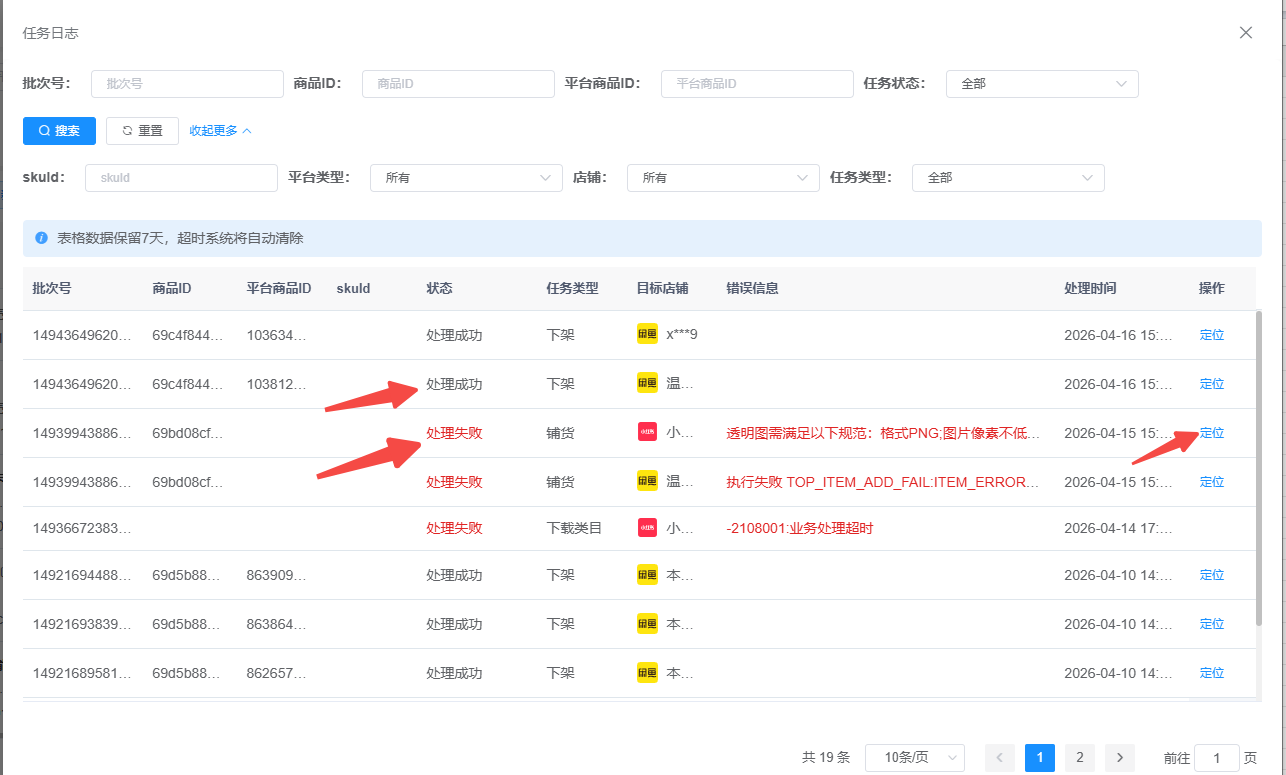Click 处理成功 status in the x***9 row
Screen dimensions: 1286x775
455,335
